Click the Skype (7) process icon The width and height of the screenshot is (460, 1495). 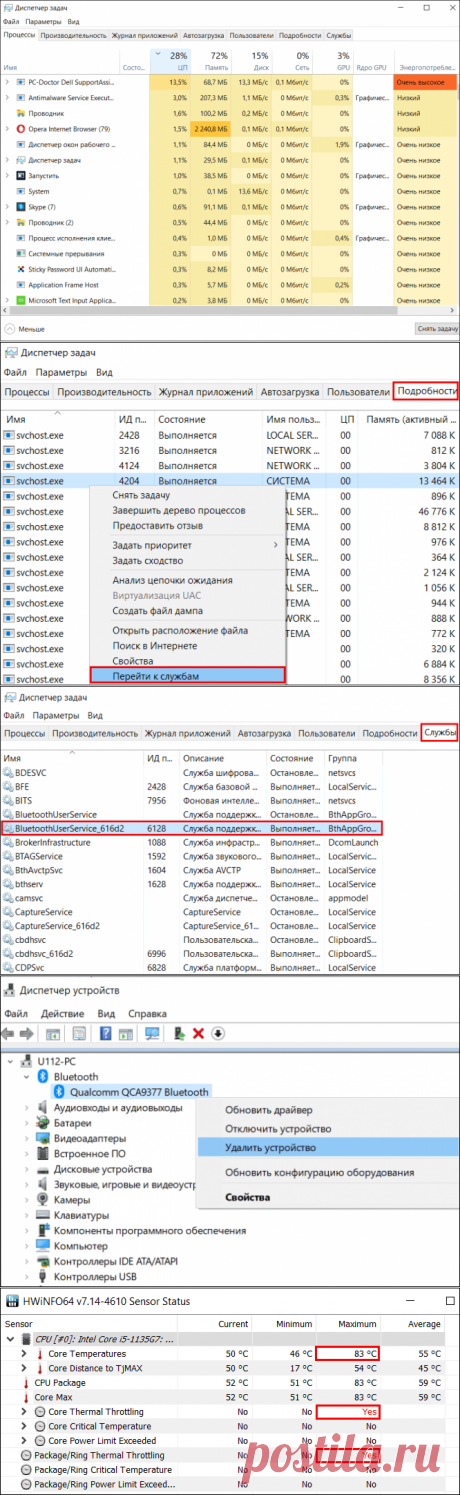(x=21, y=206)
